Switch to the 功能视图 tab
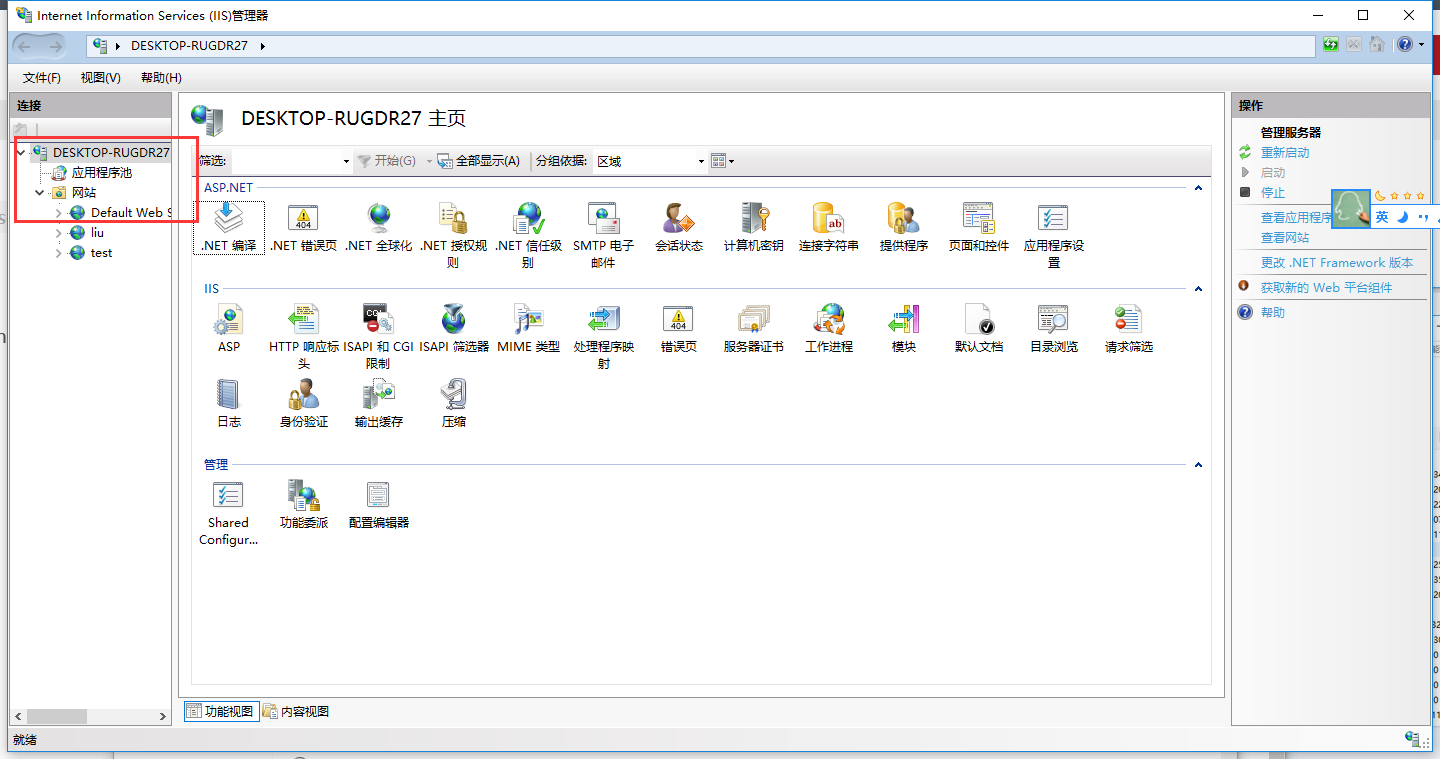This screenshot has width=1440, height=759. 221,712
